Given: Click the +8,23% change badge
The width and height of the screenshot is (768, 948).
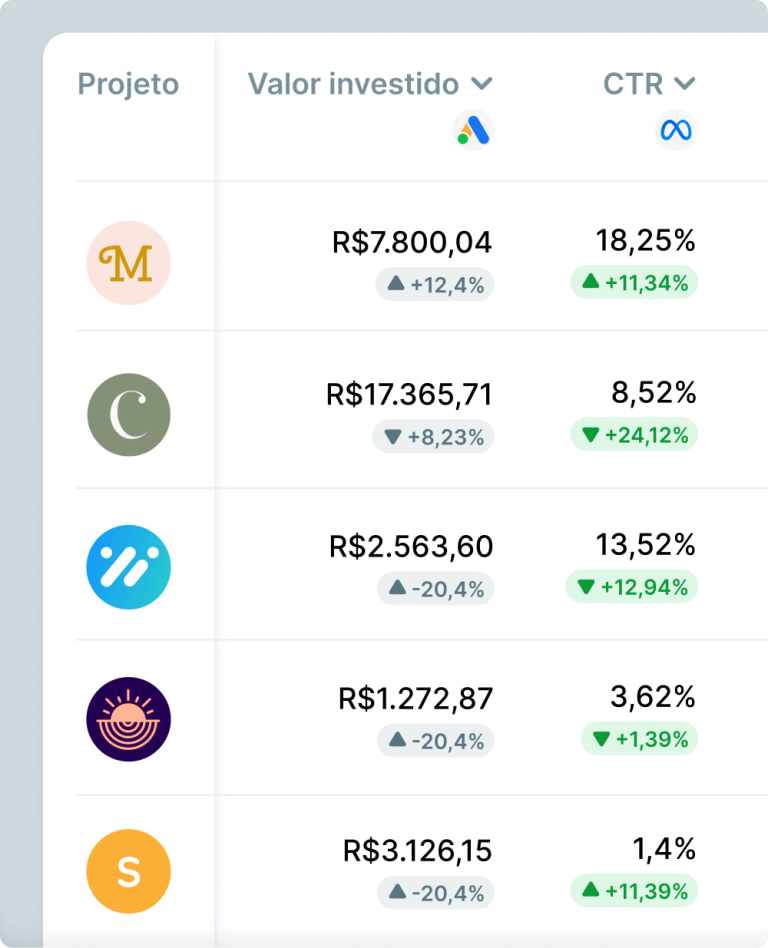Looking at the screenshot, I should 433,437.
